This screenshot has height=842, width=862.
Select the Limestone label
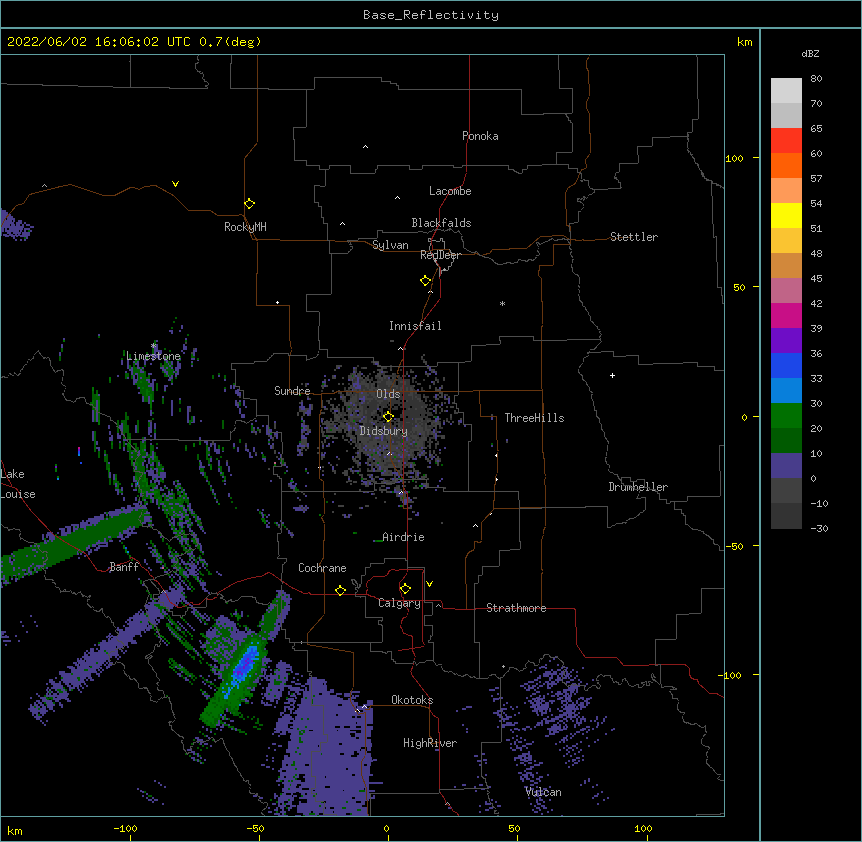(153, 356)
